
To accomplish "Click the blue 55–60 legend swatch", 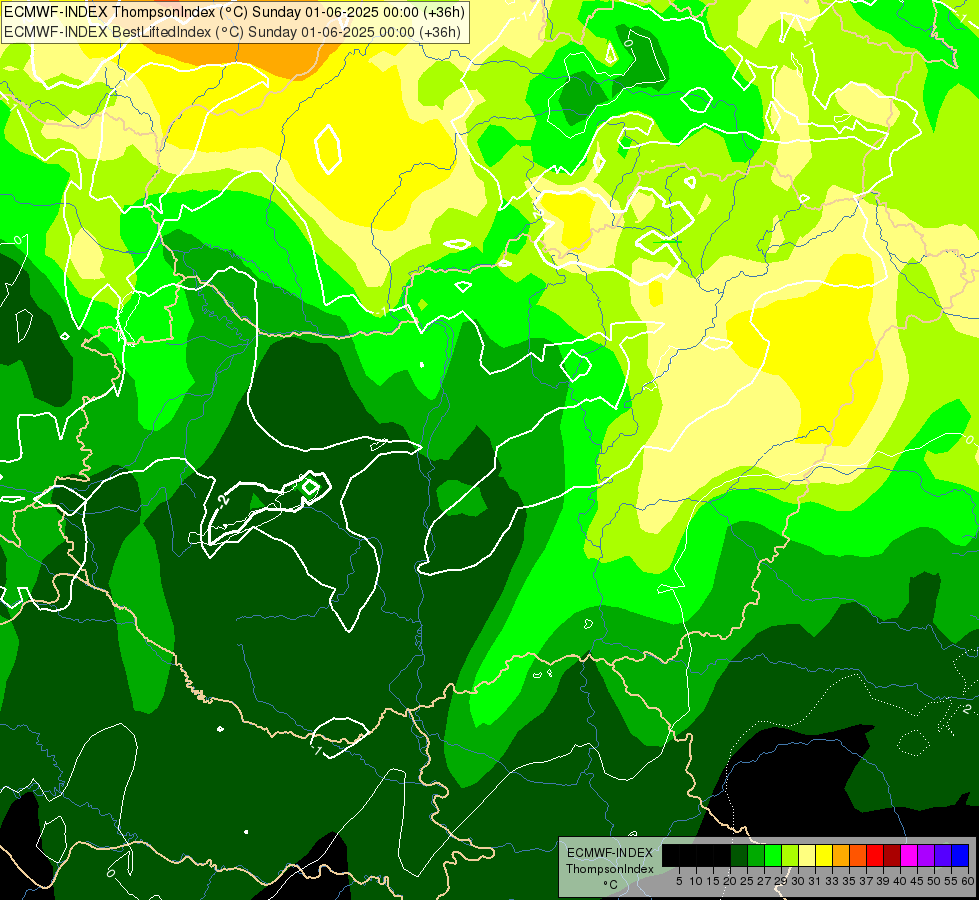I will 960,855.
